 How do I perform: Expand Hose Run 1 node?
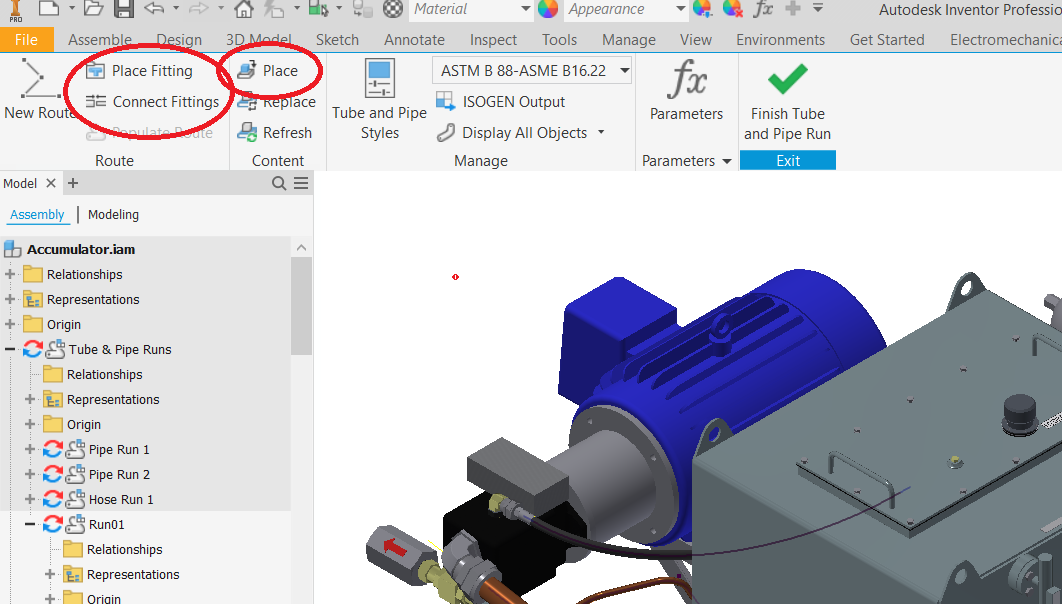pos(30,499)
